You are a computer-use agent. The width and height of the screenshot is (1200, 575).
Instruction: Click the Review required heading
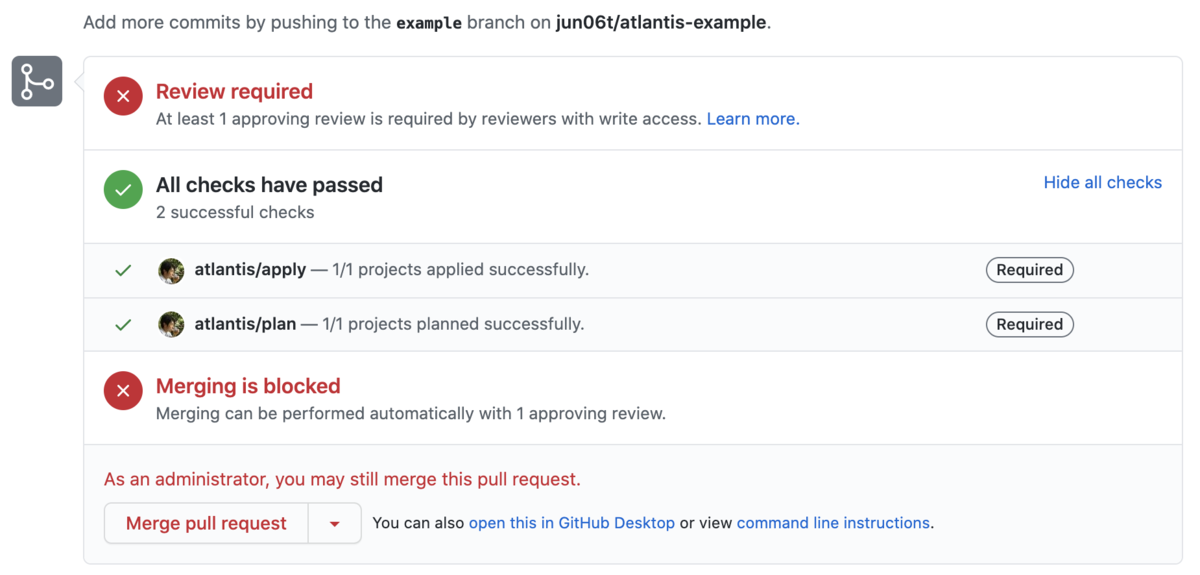click(234, 91)
